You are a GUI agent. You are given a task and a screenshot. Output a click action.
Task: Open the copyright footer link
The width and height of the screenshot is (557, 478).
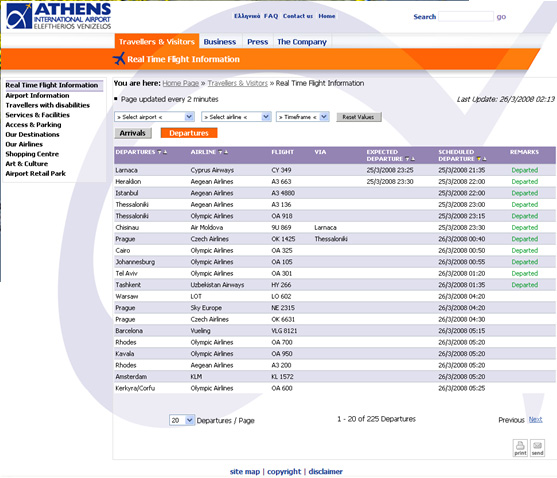tap(284, 472)
